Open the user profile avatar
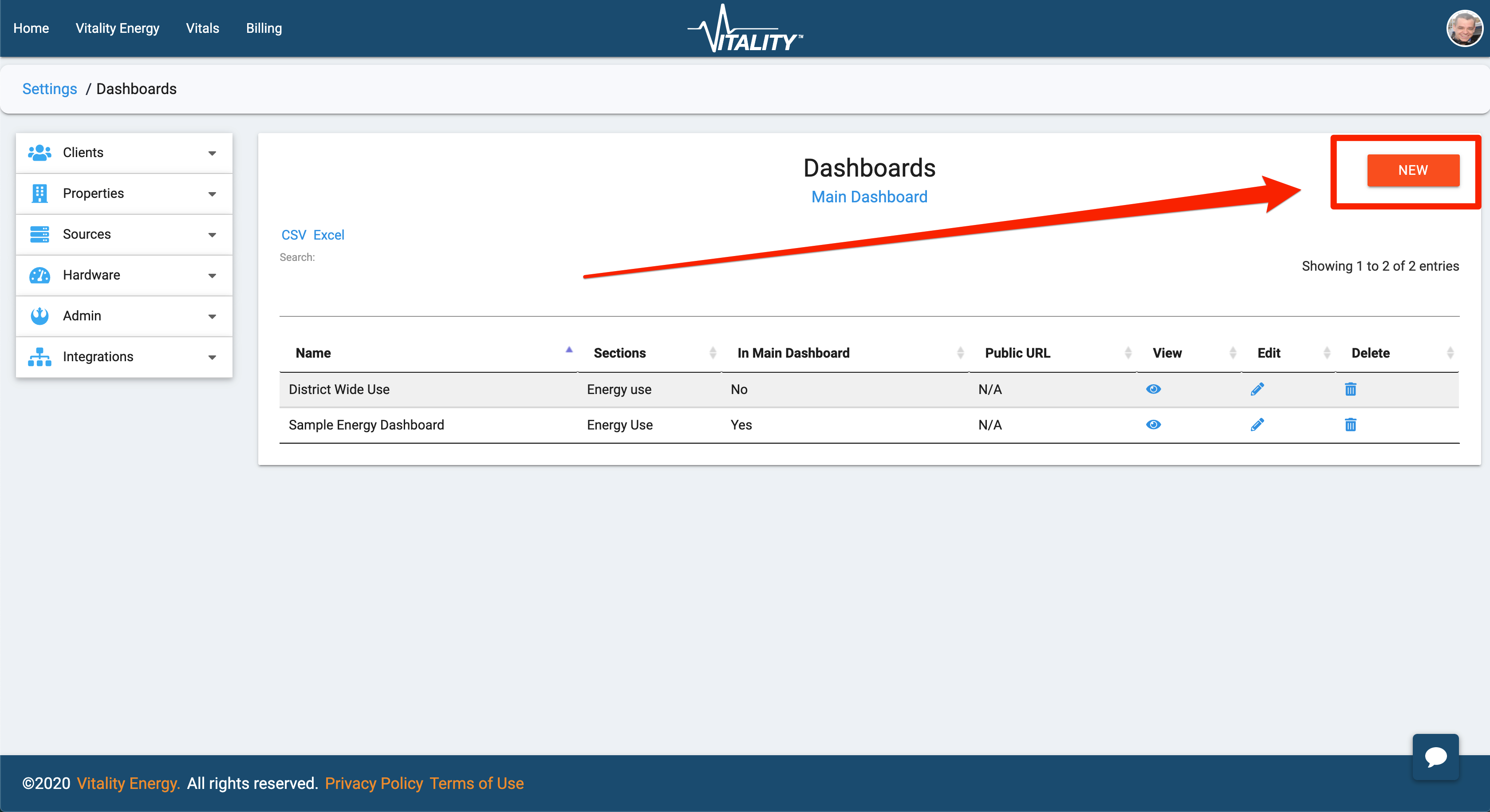Image resolution: width=1490 pixels, height=812 pixels. (1465, 28)
